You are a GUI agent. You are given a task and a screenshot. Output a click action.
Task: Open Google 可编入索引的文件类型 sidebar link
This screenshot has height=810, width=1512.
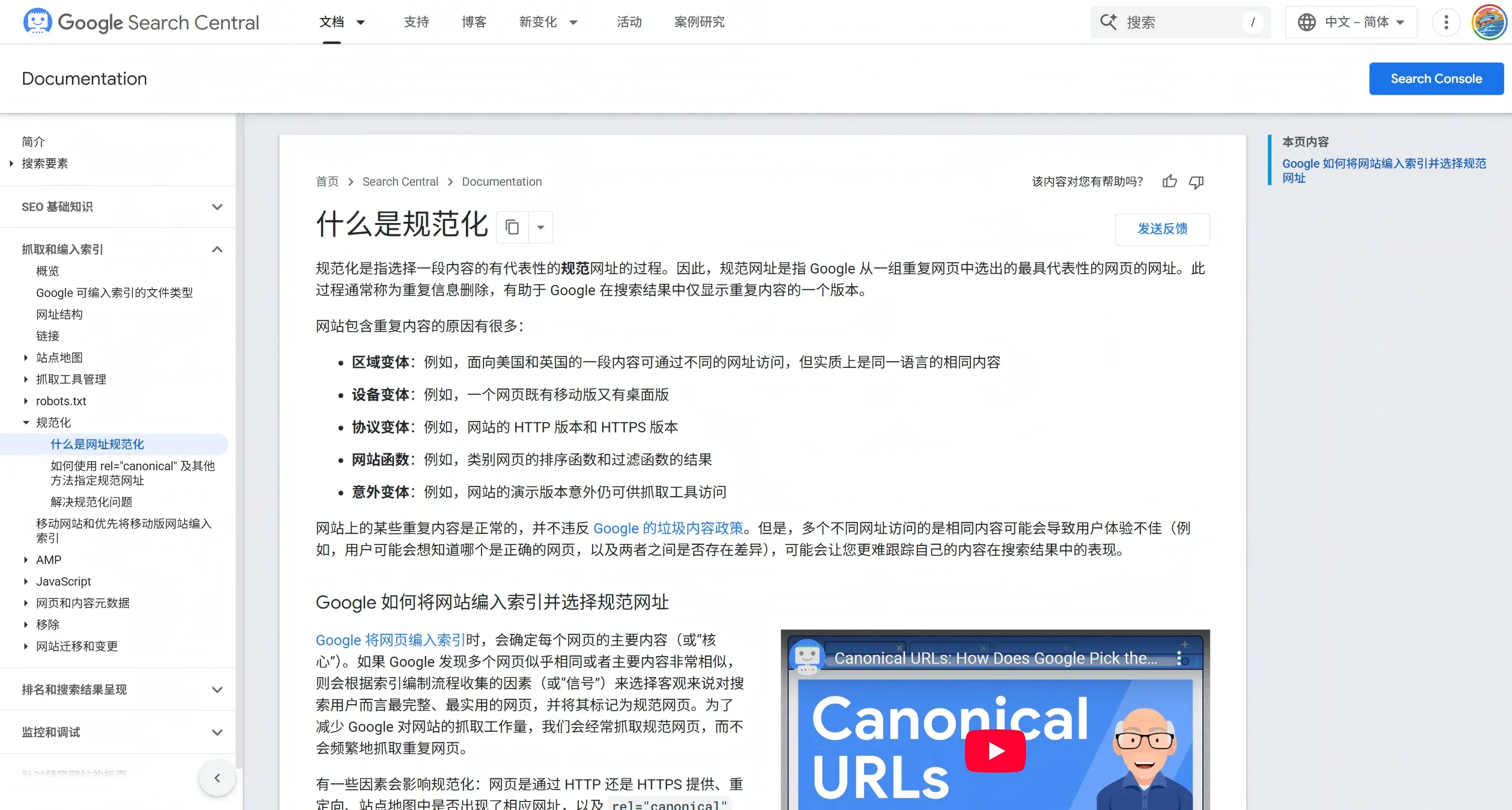114,293
